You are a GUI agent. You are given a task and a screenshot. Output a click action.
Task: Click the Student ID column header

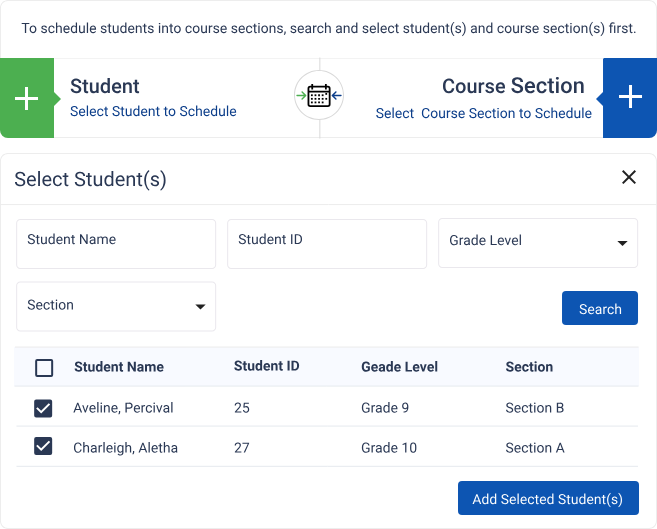click(x=266, y=366)
